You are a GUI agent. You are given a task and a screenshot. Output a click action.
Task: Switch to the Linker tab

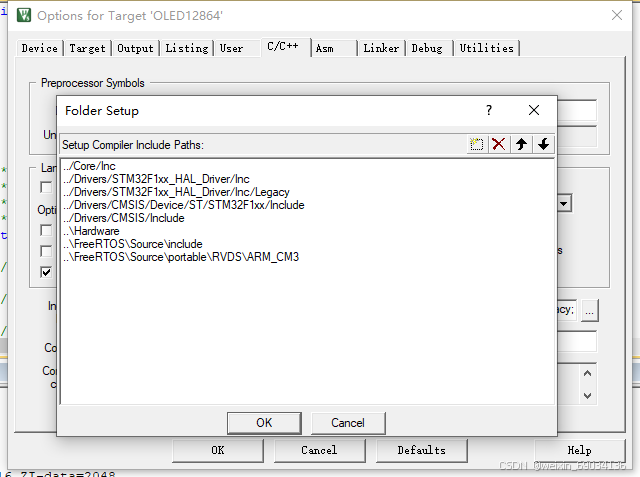click(381, 48)
